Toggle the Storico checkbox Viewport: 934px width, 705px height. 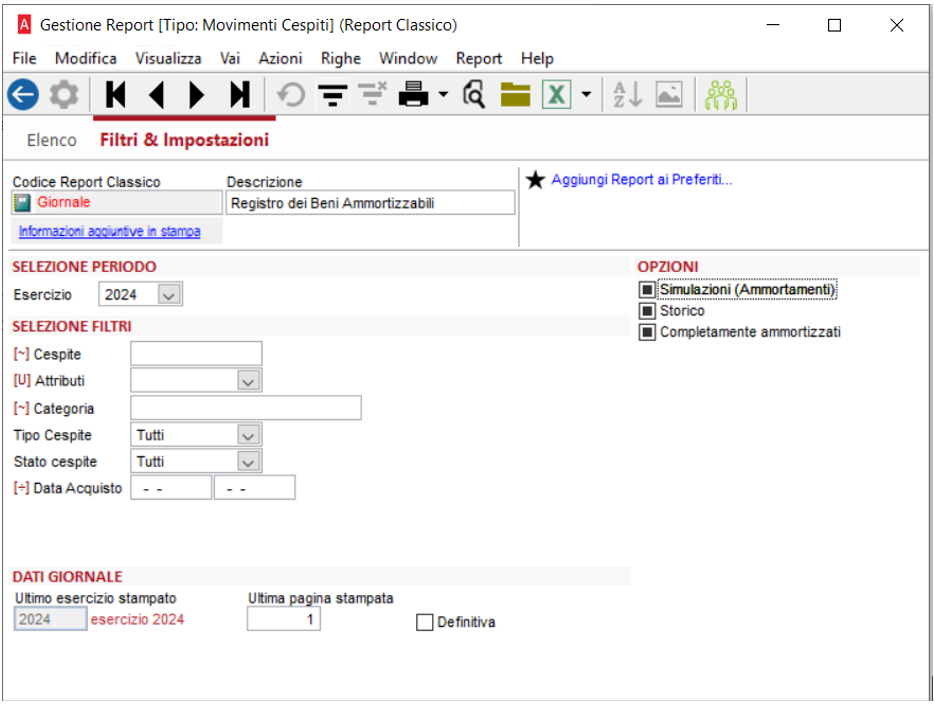tap(647, 311)
